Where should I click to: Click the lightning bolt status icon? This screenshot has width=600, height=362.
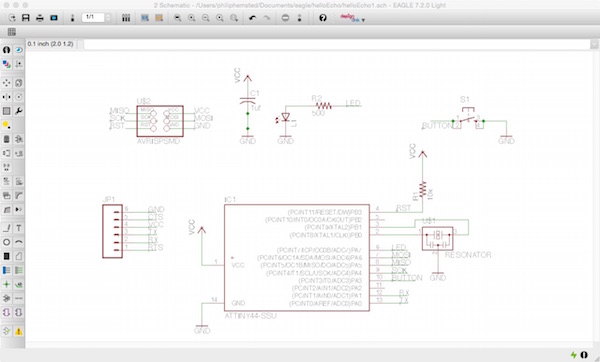pos(573,355)
